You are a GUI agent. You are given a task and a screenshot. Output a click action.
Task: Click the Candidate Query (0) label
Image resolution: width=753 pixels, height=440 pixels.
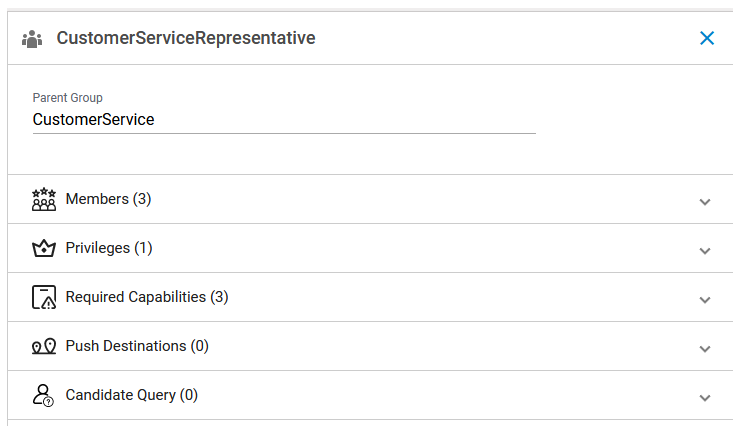[132, 395]
